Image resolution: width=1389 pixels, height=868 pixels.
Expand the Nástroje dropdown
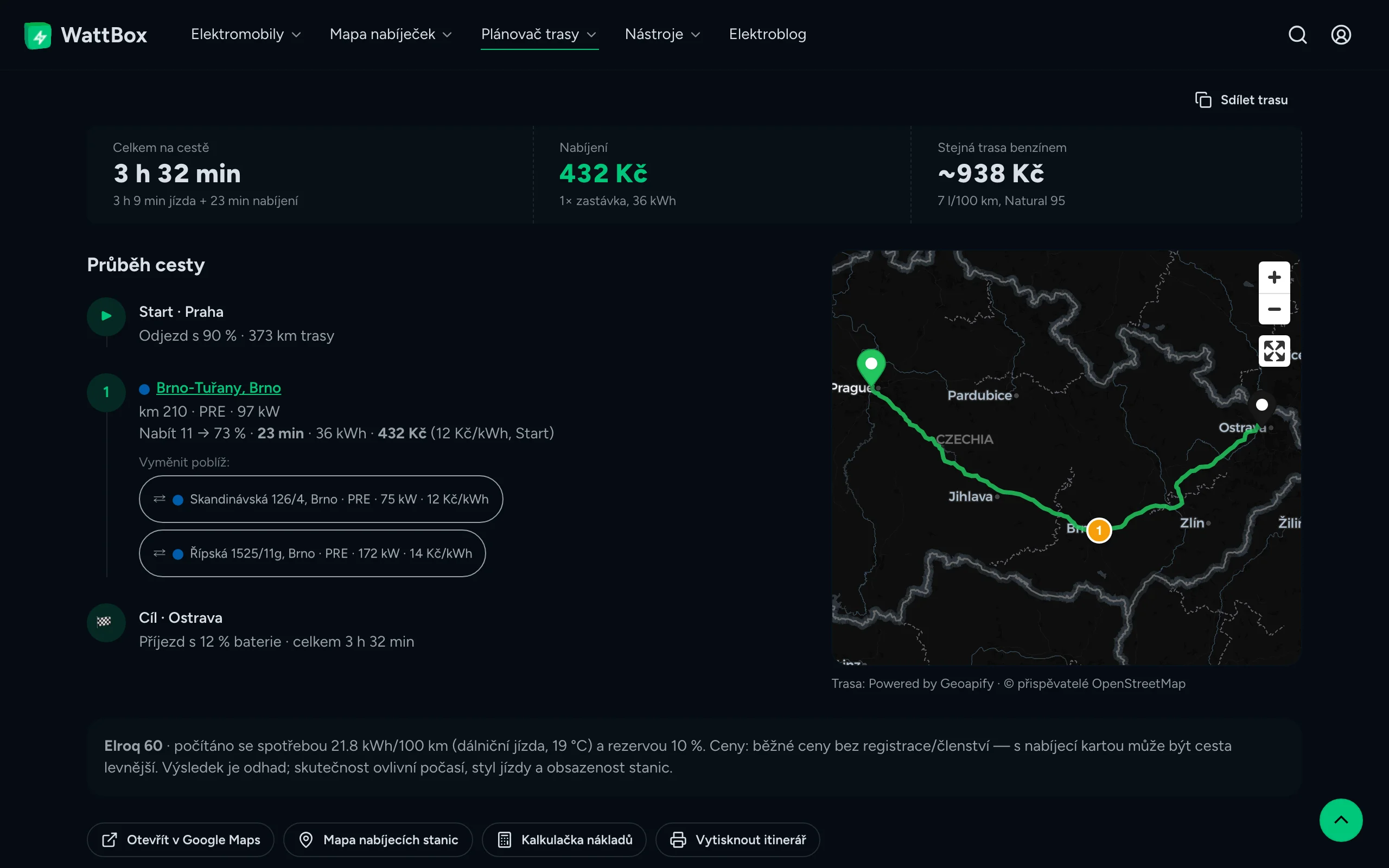pos(662,34)
